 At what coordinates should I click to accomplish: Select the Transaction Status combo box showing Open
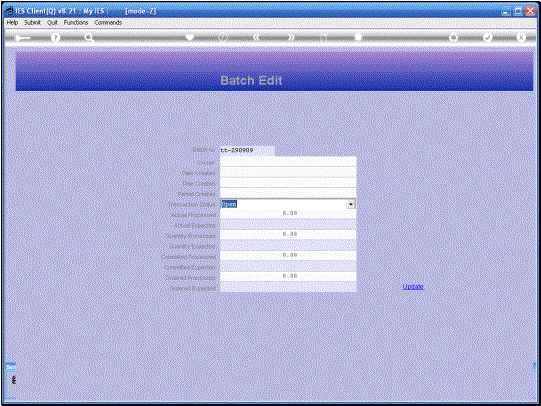(288, 204)
